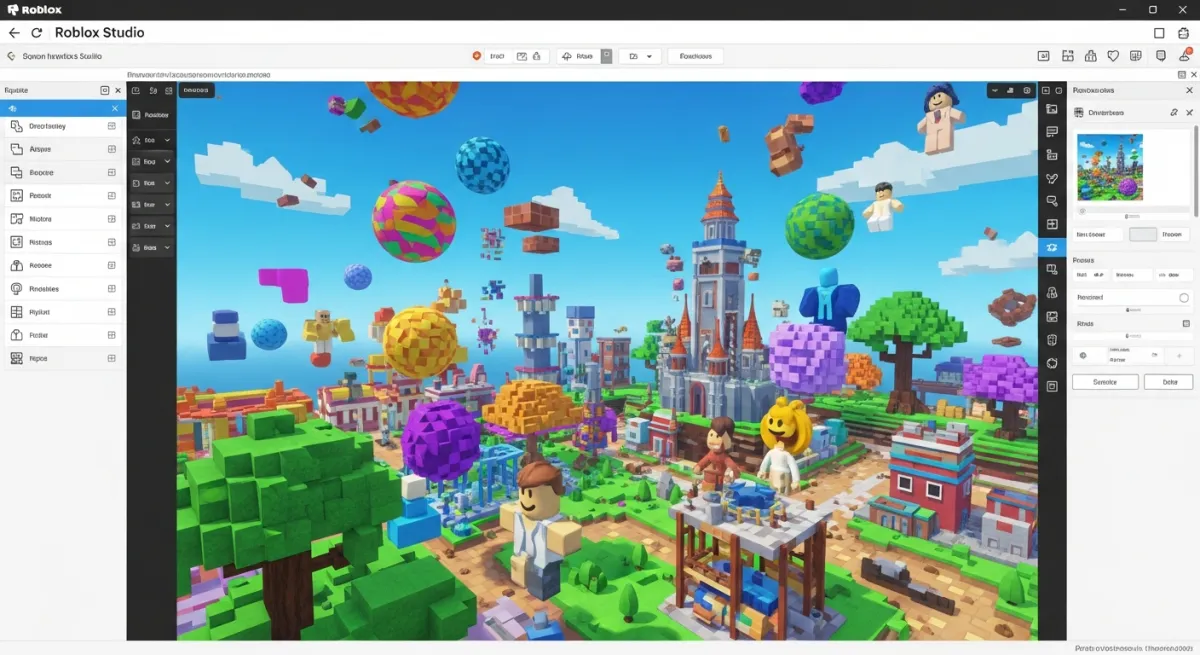Image resolution: width=1200 pixels, height=655 pixels.
Task: Select the top labeled item in dark toolbar
Action: pos(151,115)
